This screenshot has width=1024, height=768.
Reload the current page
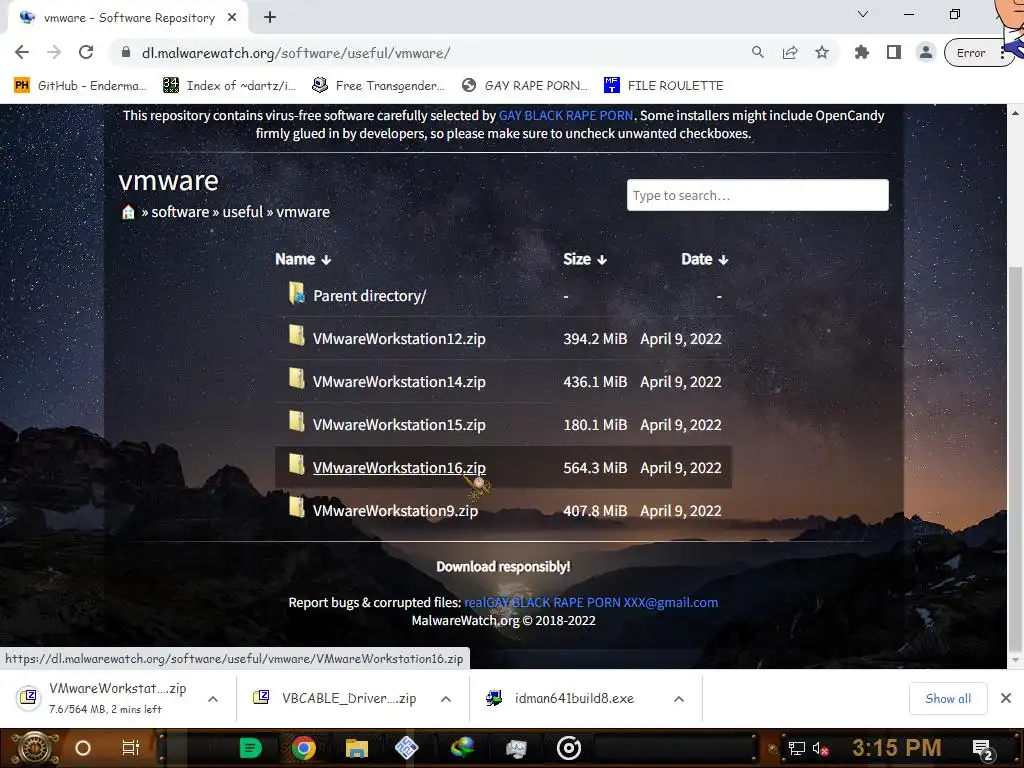click(86, 53)
